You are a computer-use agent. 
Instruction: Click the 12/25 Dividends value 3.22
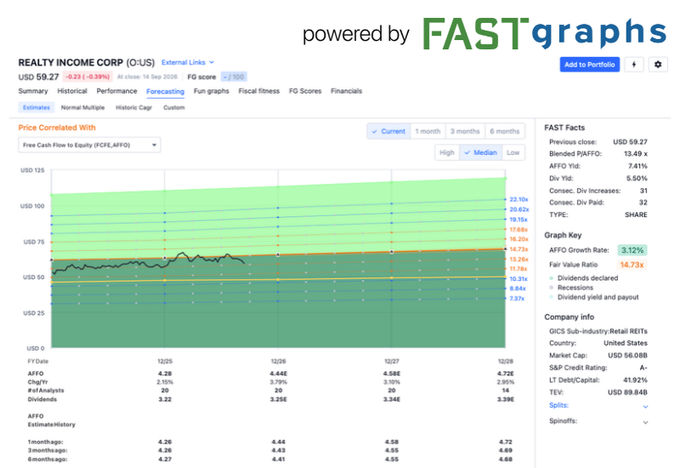[x=165, y=399]
